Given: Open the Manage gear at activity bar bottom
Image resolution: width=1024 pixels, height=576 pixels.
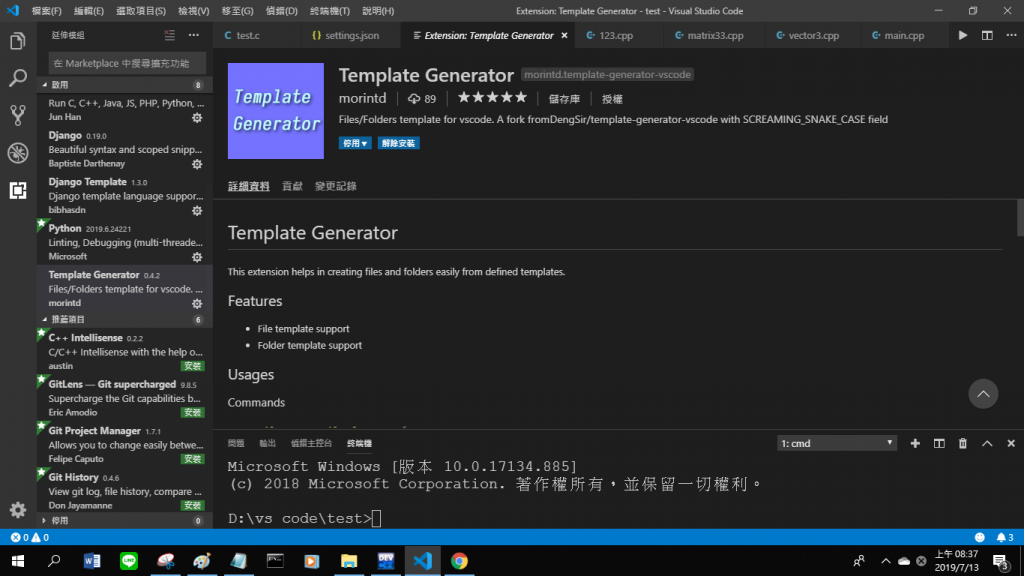Looking at the screenshot, I should point(18,509).
